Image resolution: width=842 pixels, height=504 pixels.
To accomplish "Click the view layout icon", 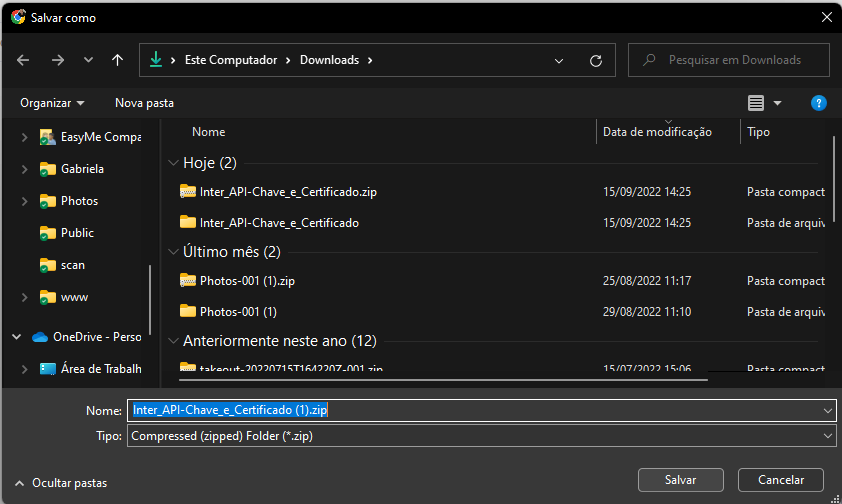I will pos(756,103).
